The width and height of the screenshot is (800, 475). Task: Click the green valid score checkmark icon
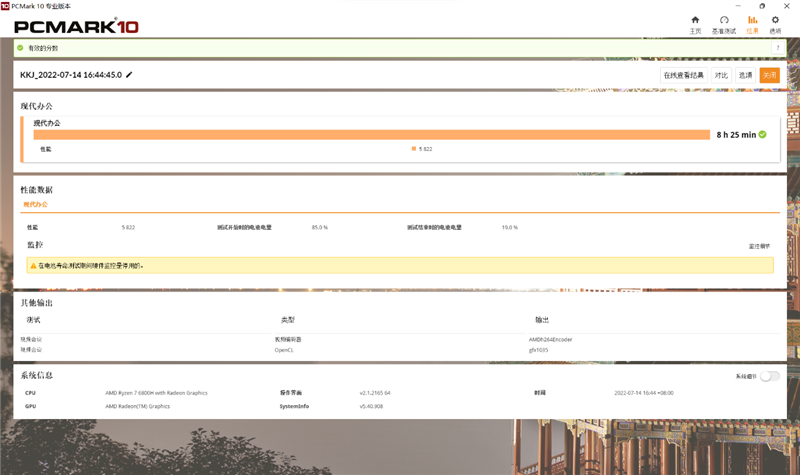point(20,48)
